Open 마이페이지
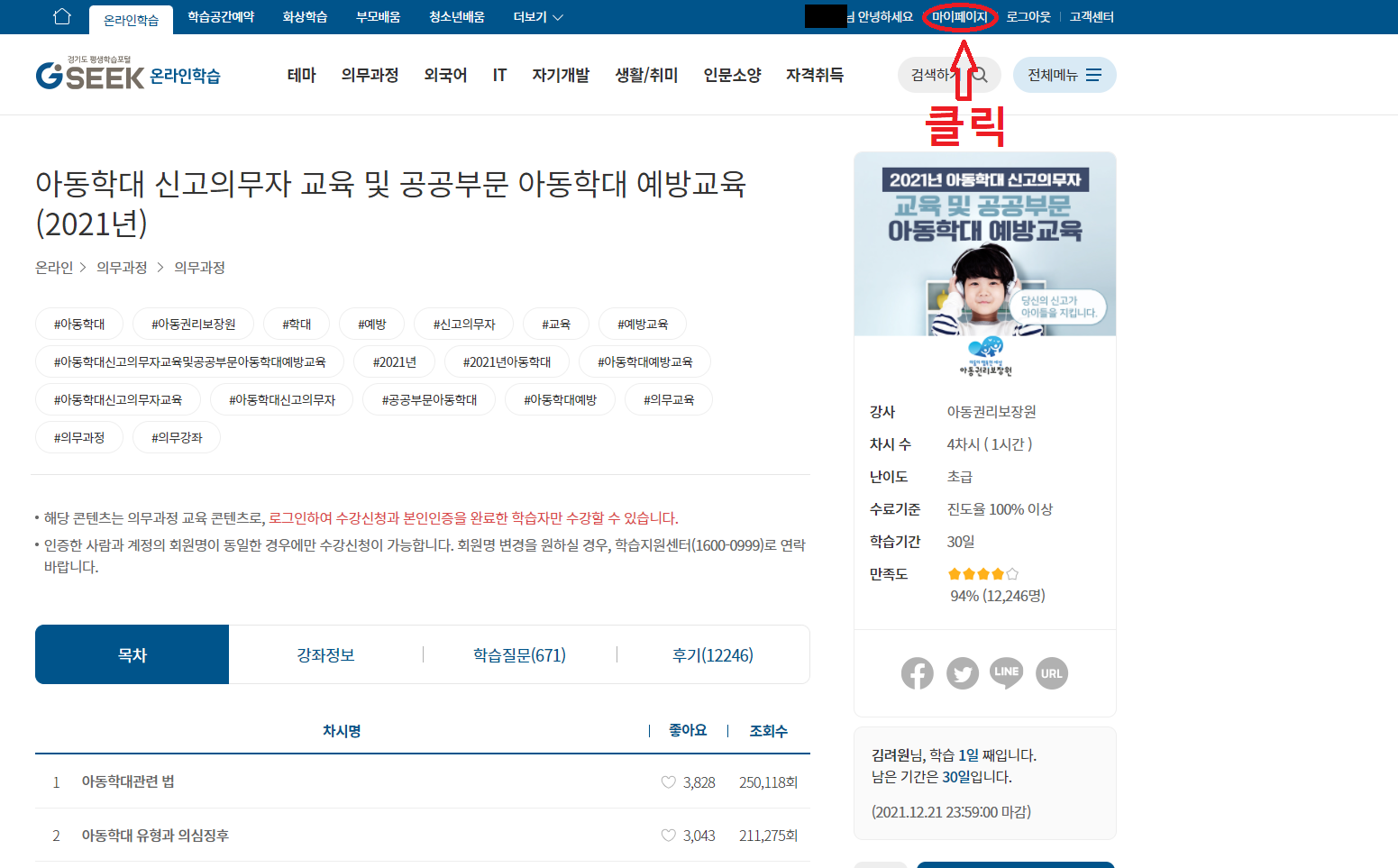This screenshot has height=868, width=1398. (x=959, y=16)
